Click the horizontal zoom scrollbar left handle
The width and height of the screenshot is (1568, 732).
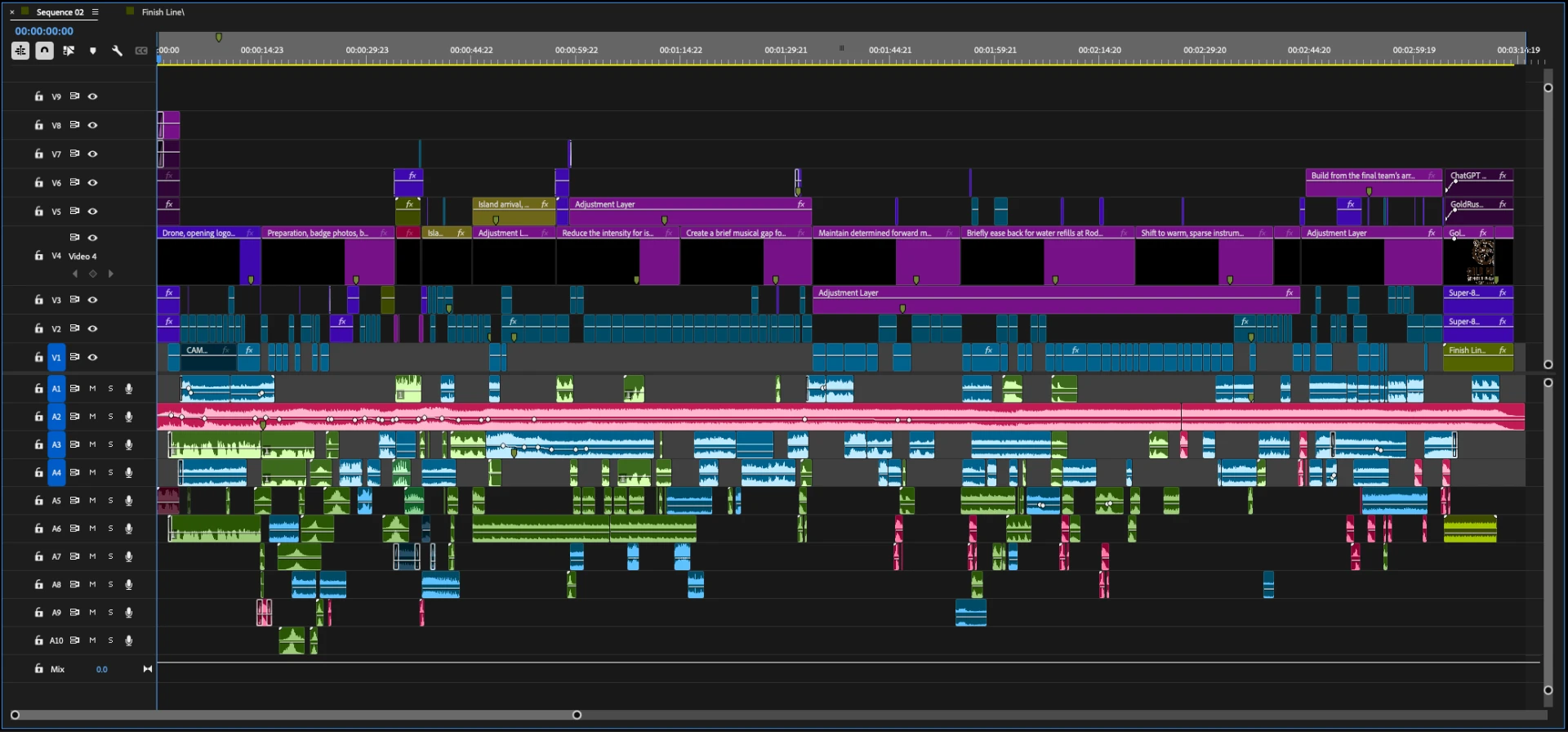click(15, 715)
